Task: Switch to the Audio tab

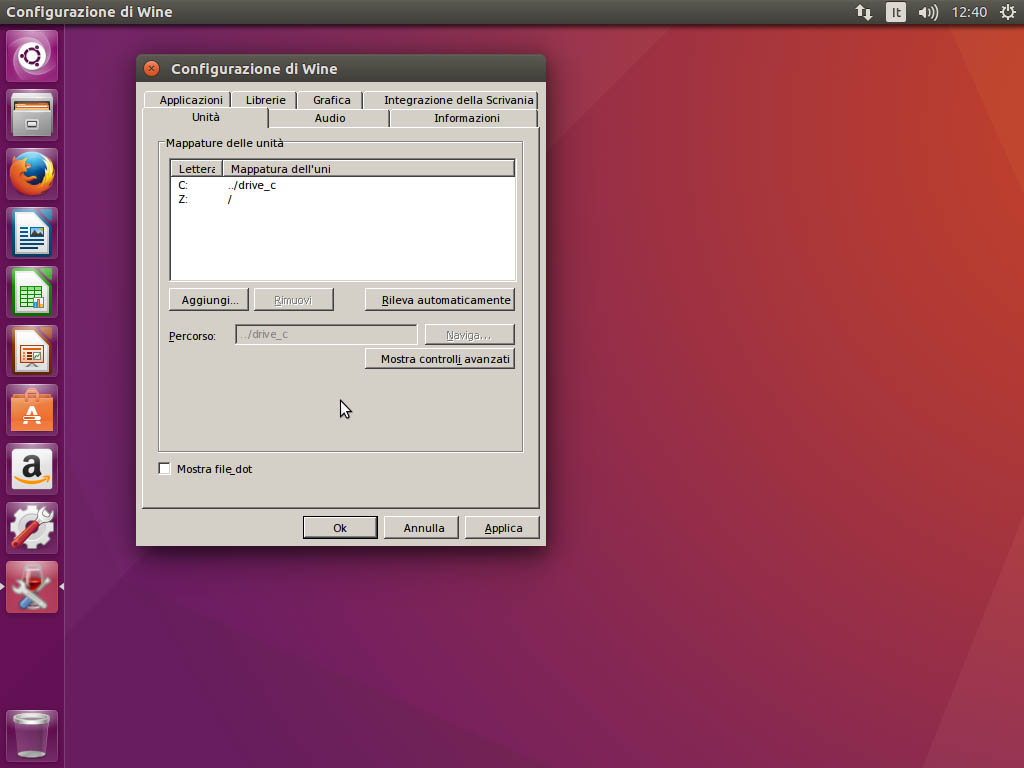Action: coord(329,118)
